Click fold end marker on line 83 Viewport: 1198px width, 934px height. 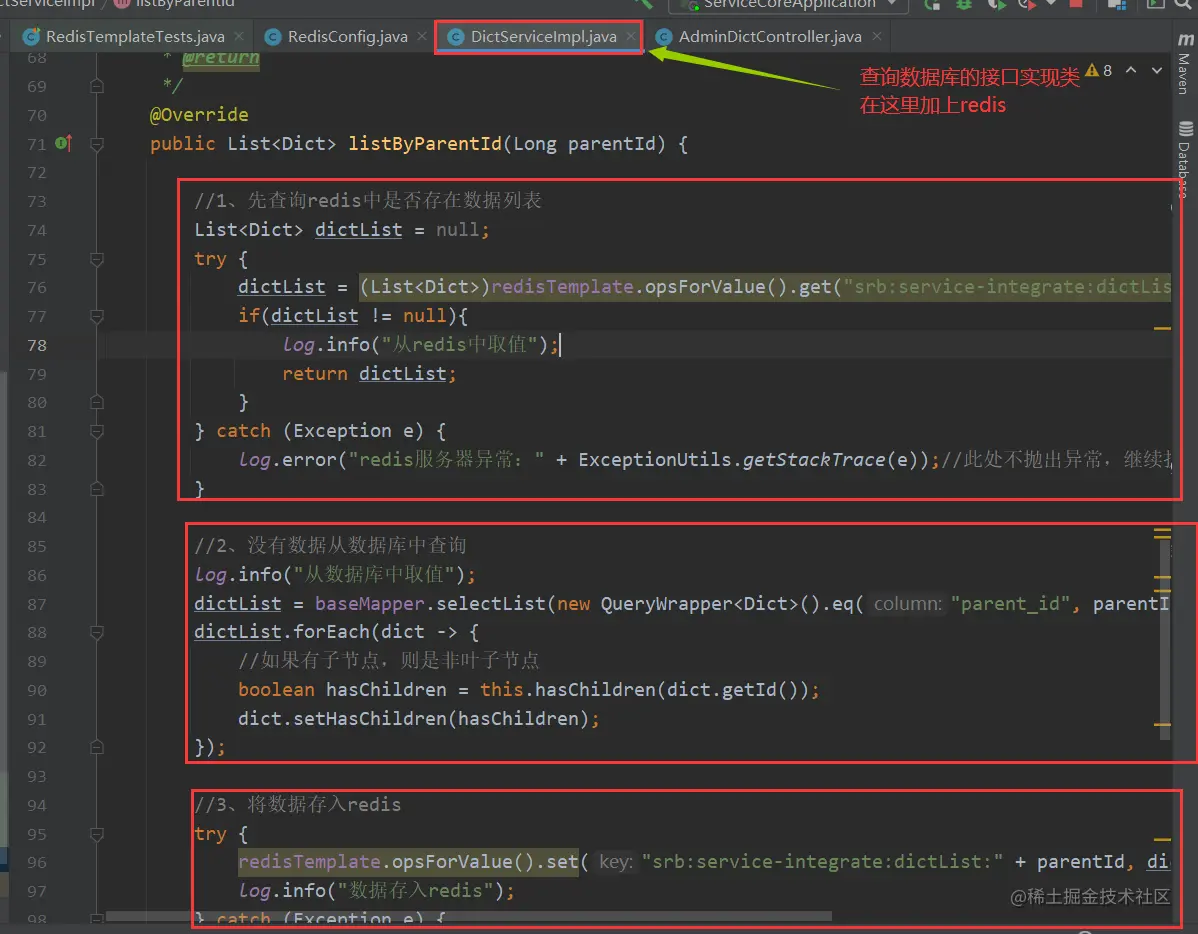coord(97,489)
